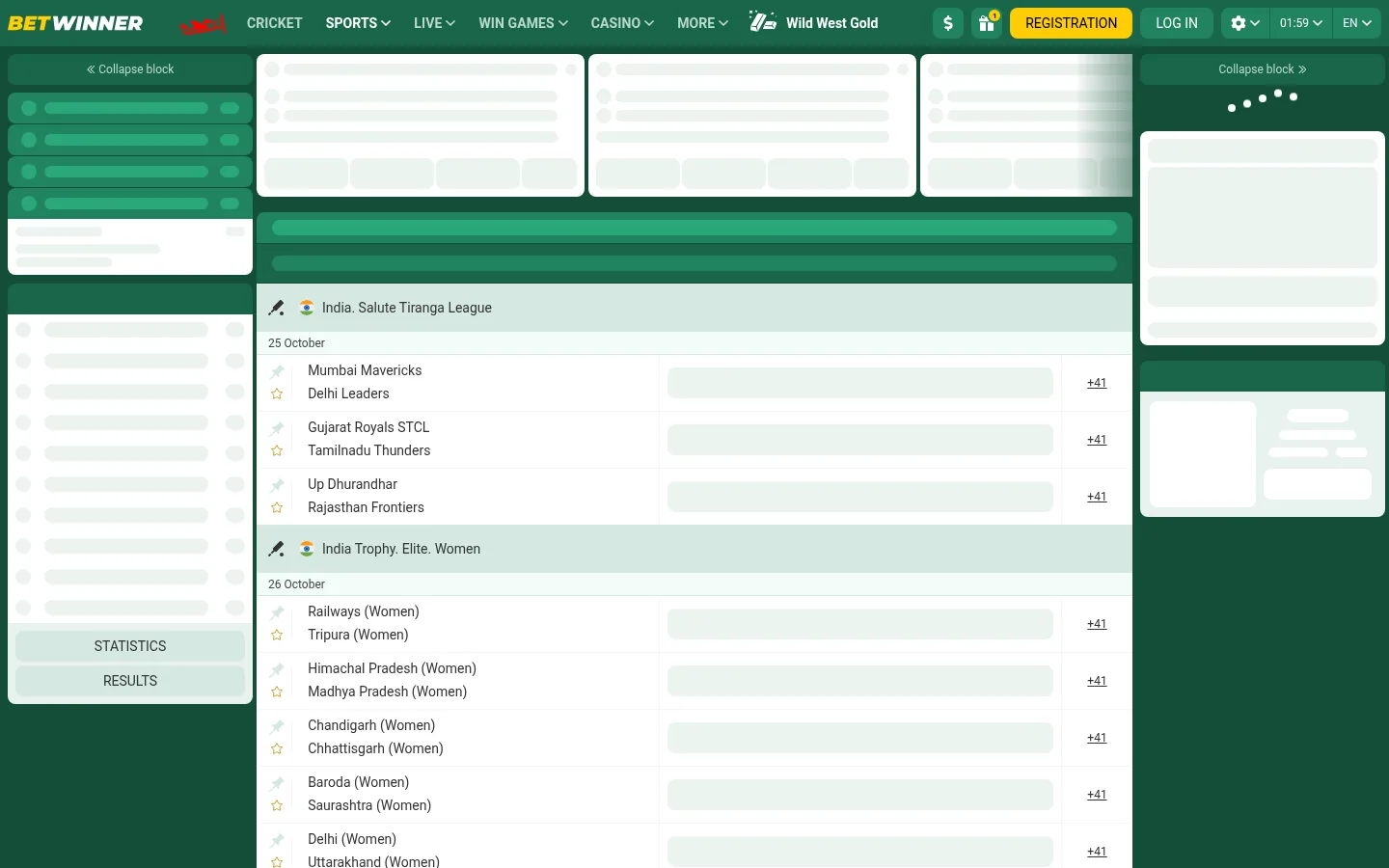
Task: Open RESULTS in the left sidebar
Action: (130, 681)
